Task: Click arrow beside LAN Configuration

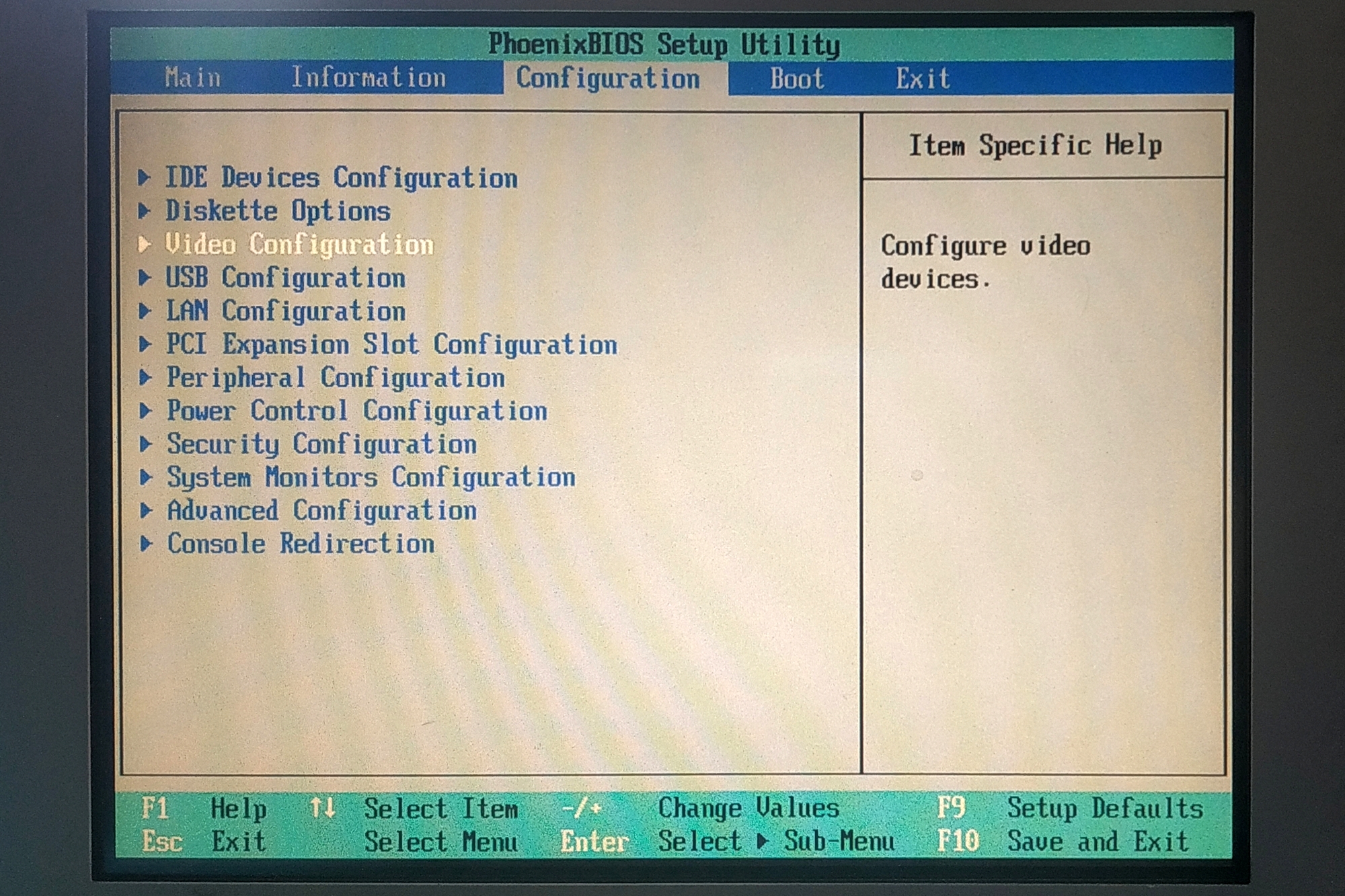Action: [x=144, y=311]
